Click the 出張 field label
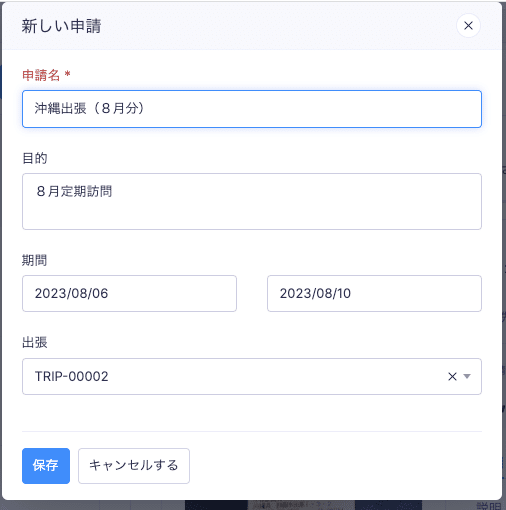 [x=35, y=342]
